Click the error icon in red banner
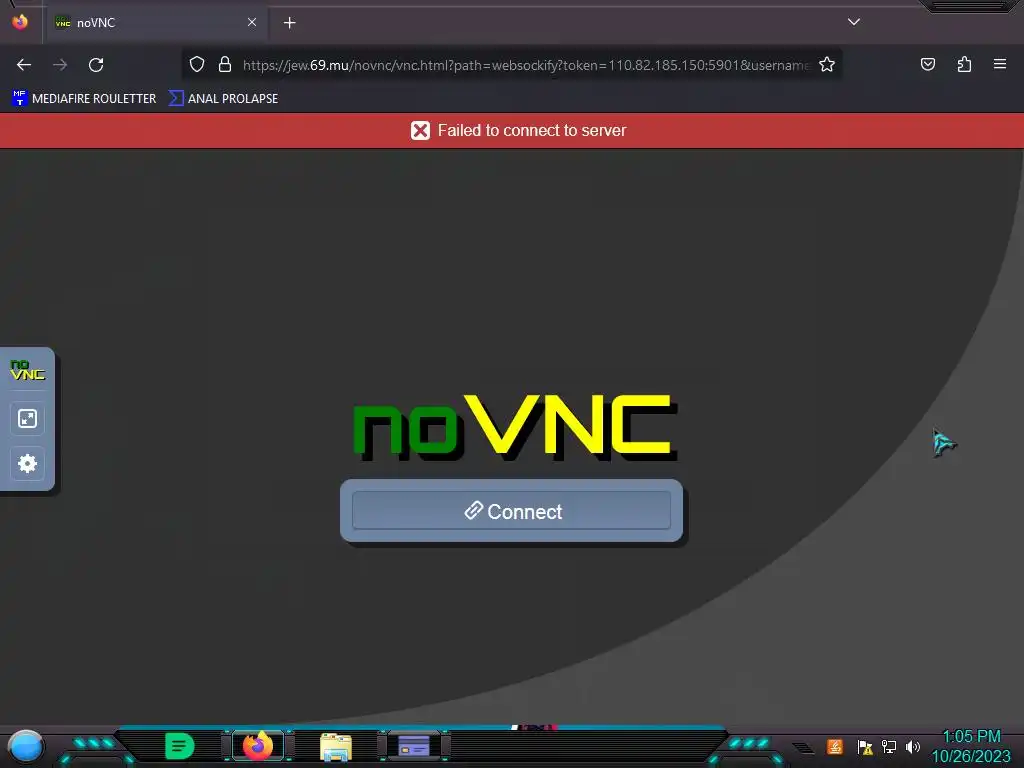The width and height of the screenshot is (1024, 768). coord(421,131)
